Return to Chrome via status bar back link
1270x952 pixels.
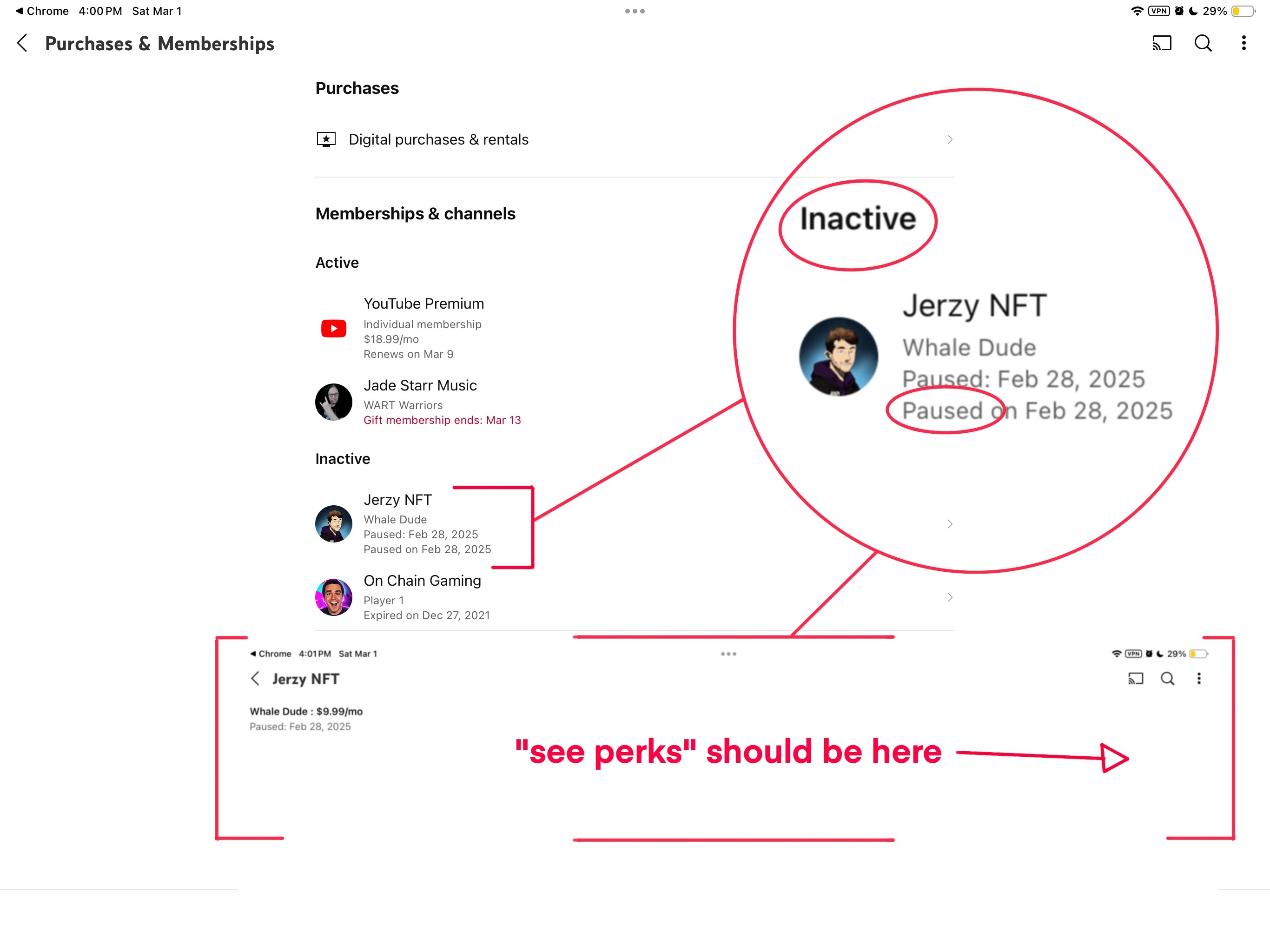coord(41,11)
